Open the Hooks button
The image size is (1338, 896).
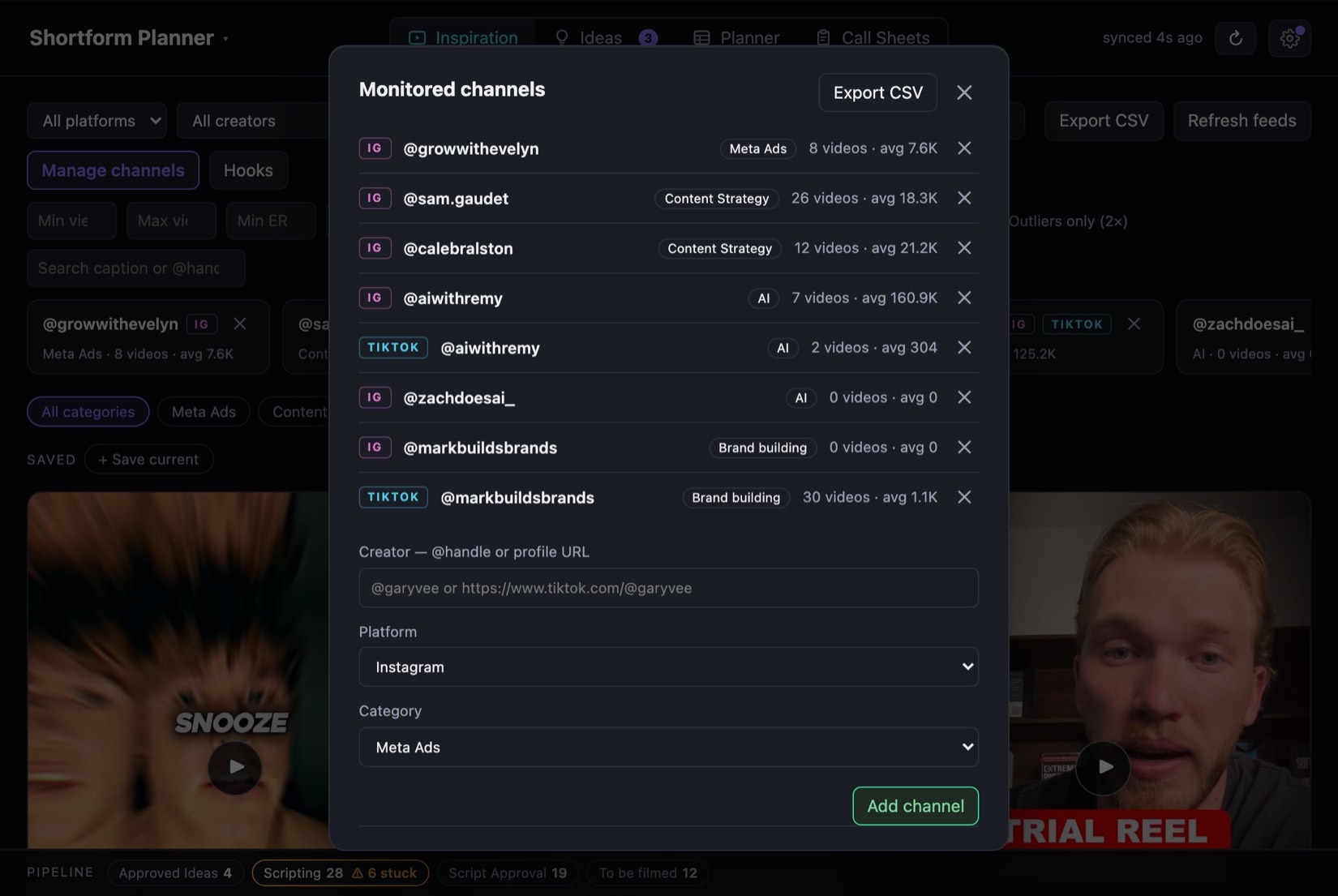248,170
